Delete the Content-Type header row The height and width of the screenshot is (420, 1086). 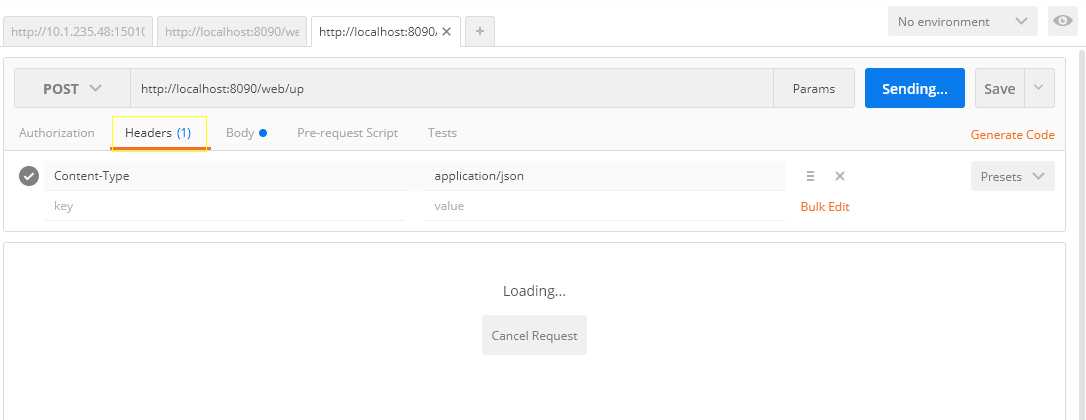(x=839, y=176)
